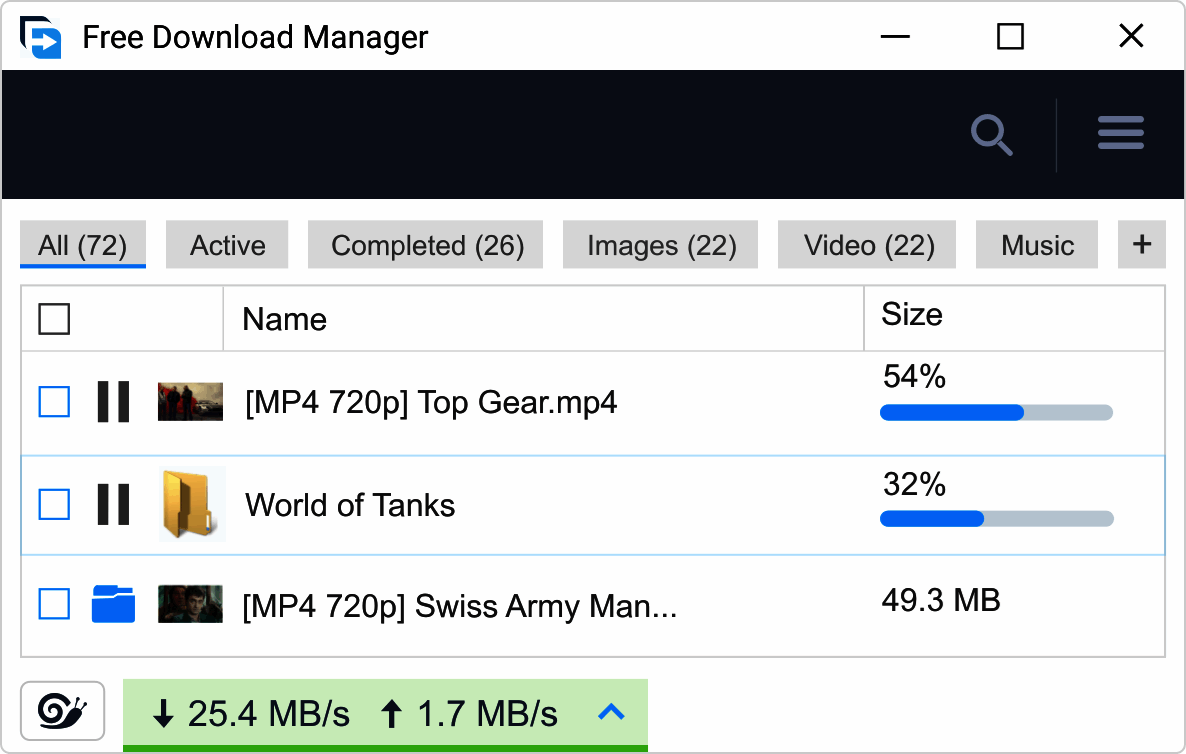Check the select-all checkbox in the header
Screen dimensions: 1186x754
pyautogui.click(x=53, y=318)
